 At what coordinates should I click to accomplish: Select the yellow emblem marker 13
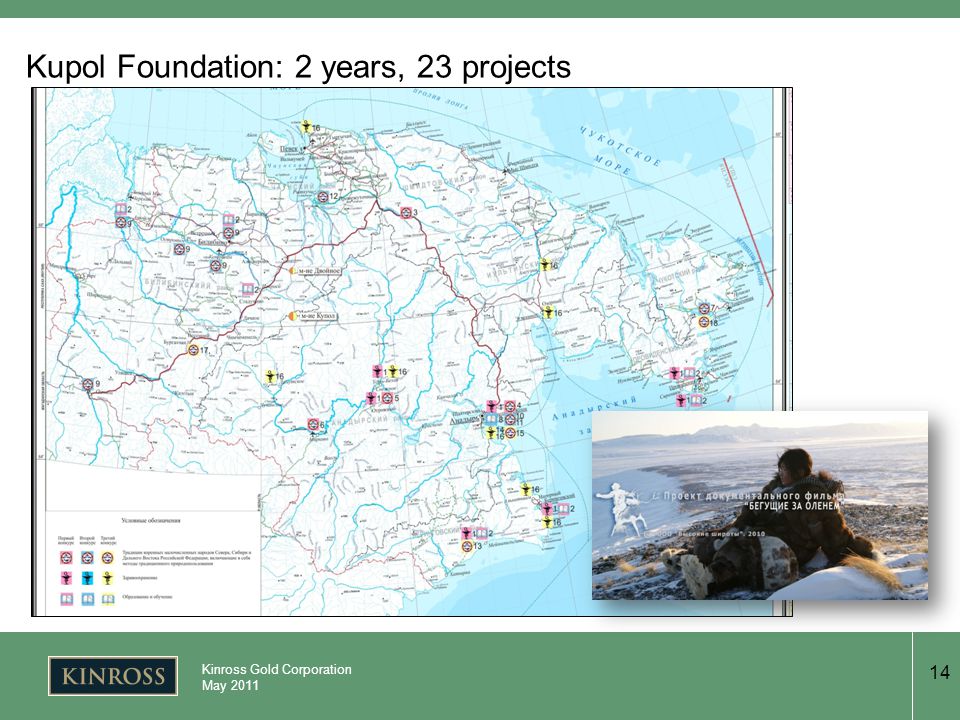(467, 546)
